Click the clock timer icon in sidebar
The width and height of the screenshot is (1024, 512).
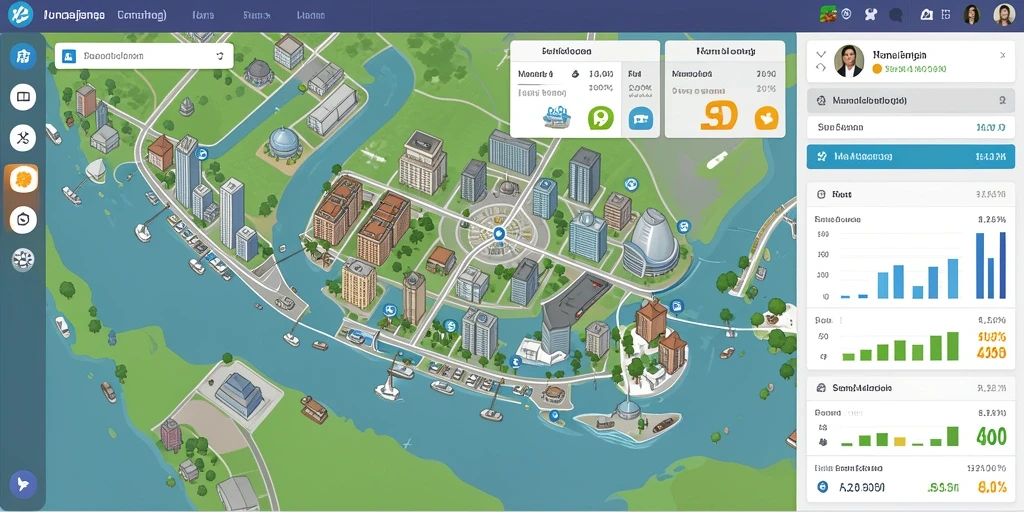point(23,219)
